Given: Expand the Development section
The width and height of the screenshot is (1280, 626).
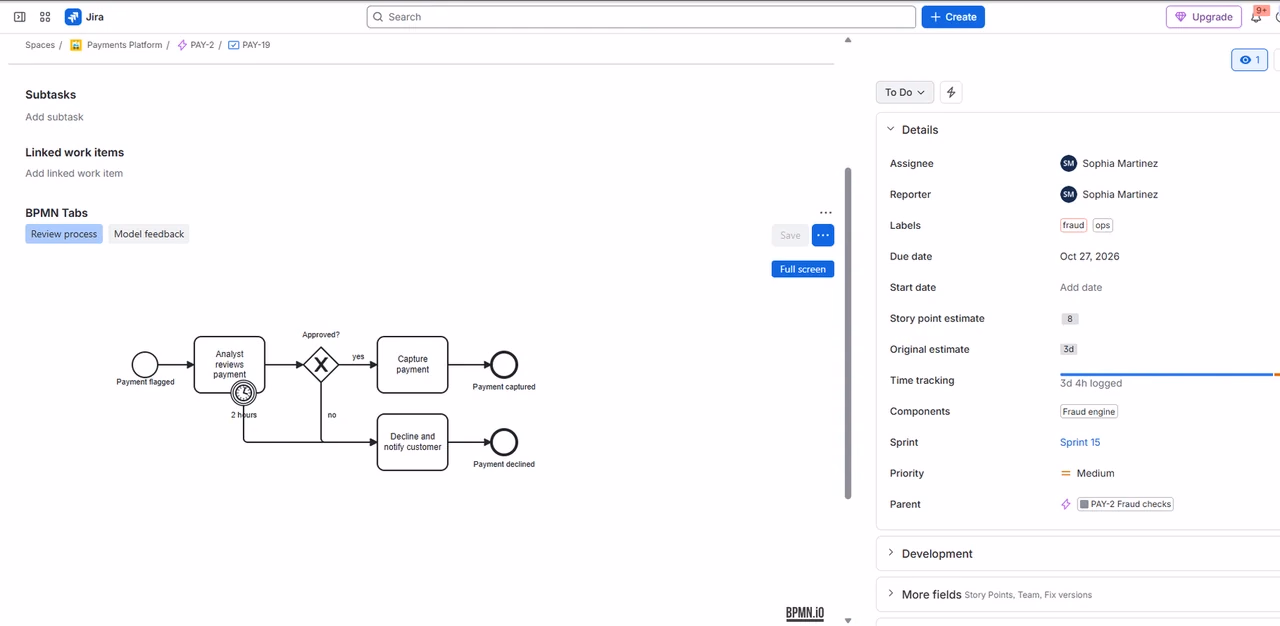Looking at the screenshot, I should (891, 553).
